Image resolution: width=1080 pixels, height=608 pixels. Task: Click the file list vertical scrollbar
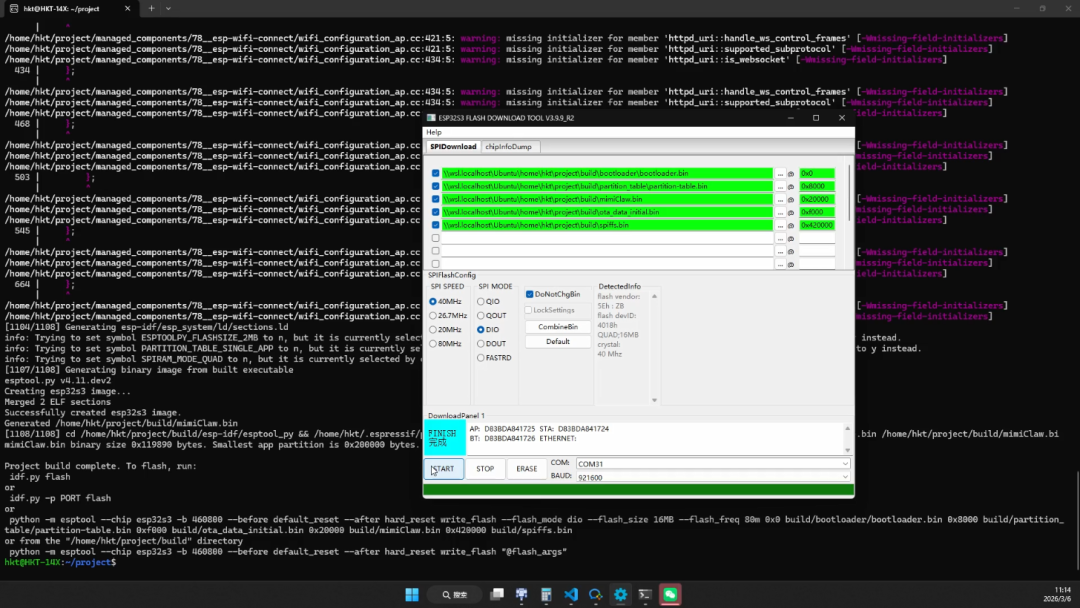tap(850, 193)
